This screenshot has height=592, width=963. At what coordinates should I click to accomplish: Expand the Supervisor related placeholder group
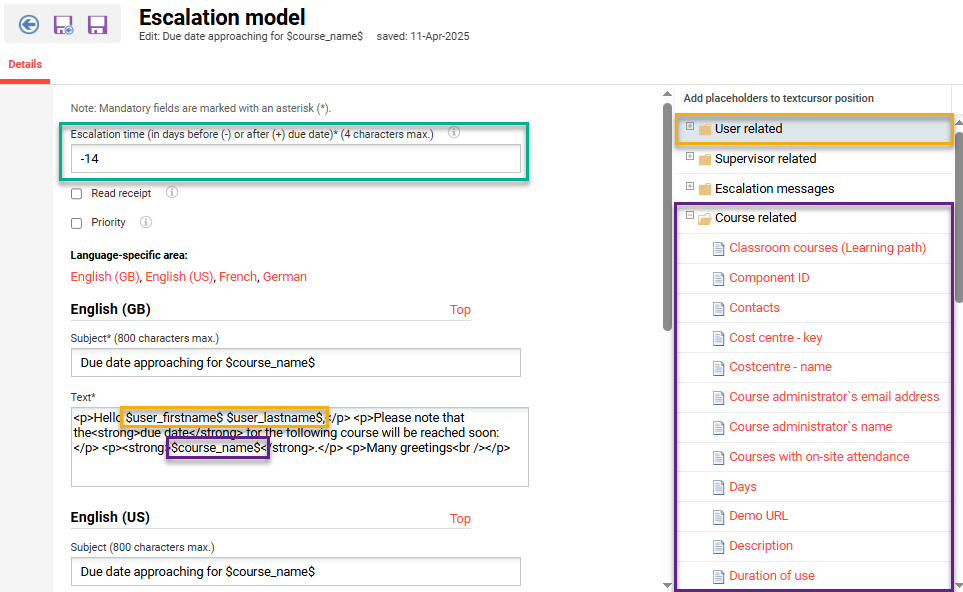688,158
